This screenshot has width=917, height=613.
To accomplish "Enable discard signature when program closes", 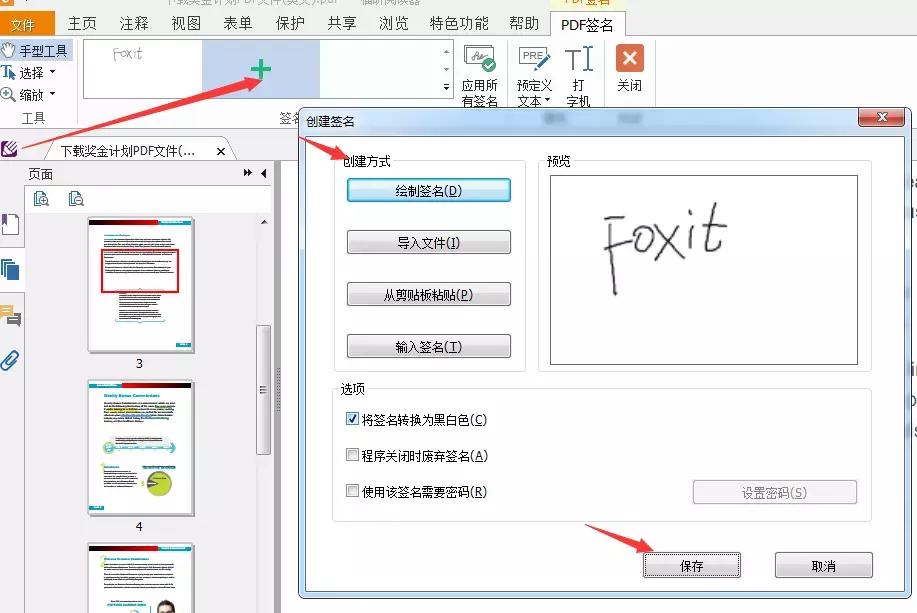I will (352, 456).
